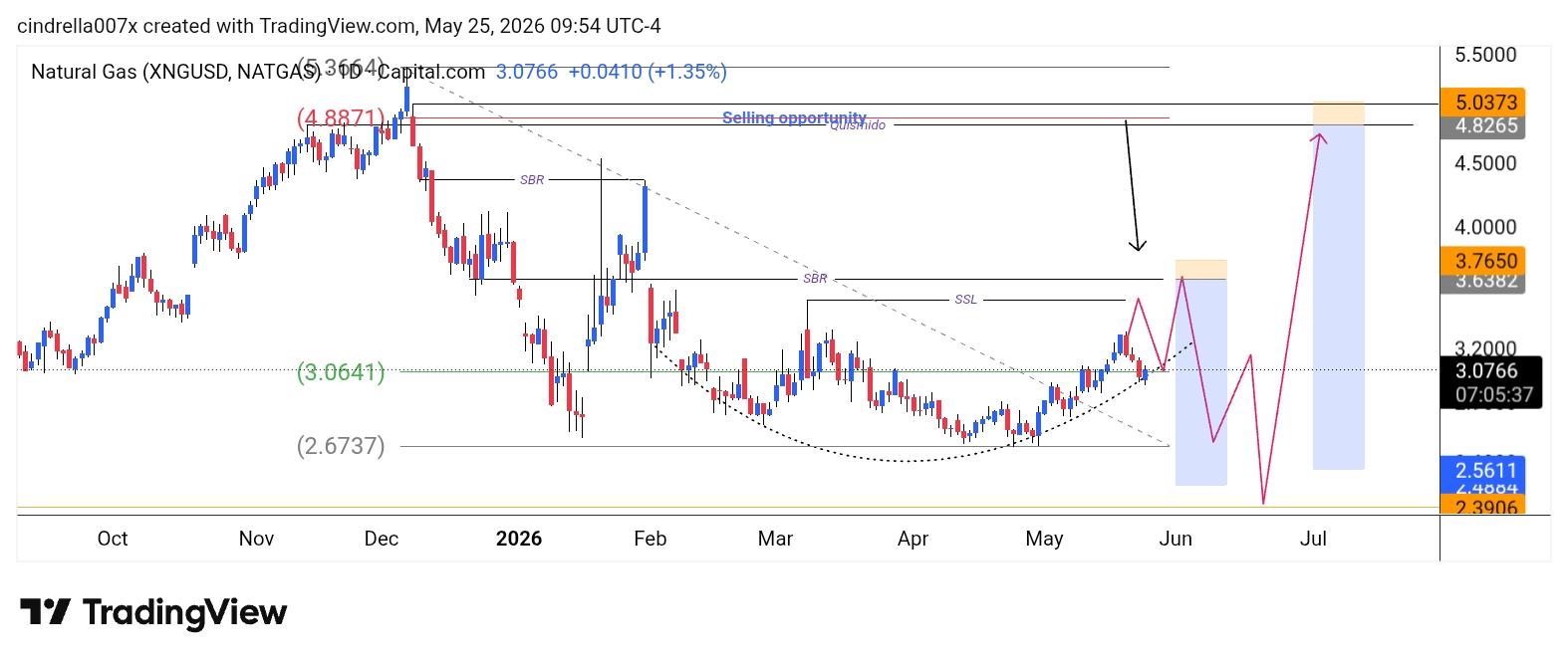
Task: Click the TradingView logo at the bottom
Action: (153, 611)
